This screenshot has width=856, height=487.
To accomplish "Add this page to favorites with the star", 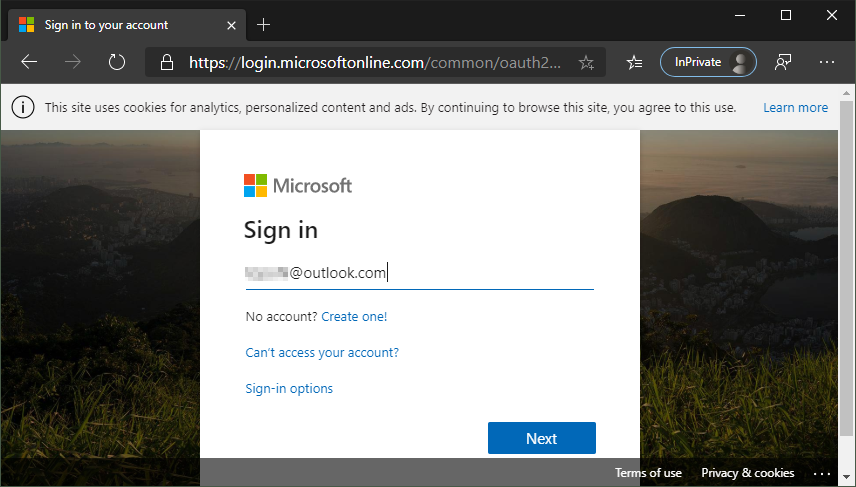I will [586, 62].
